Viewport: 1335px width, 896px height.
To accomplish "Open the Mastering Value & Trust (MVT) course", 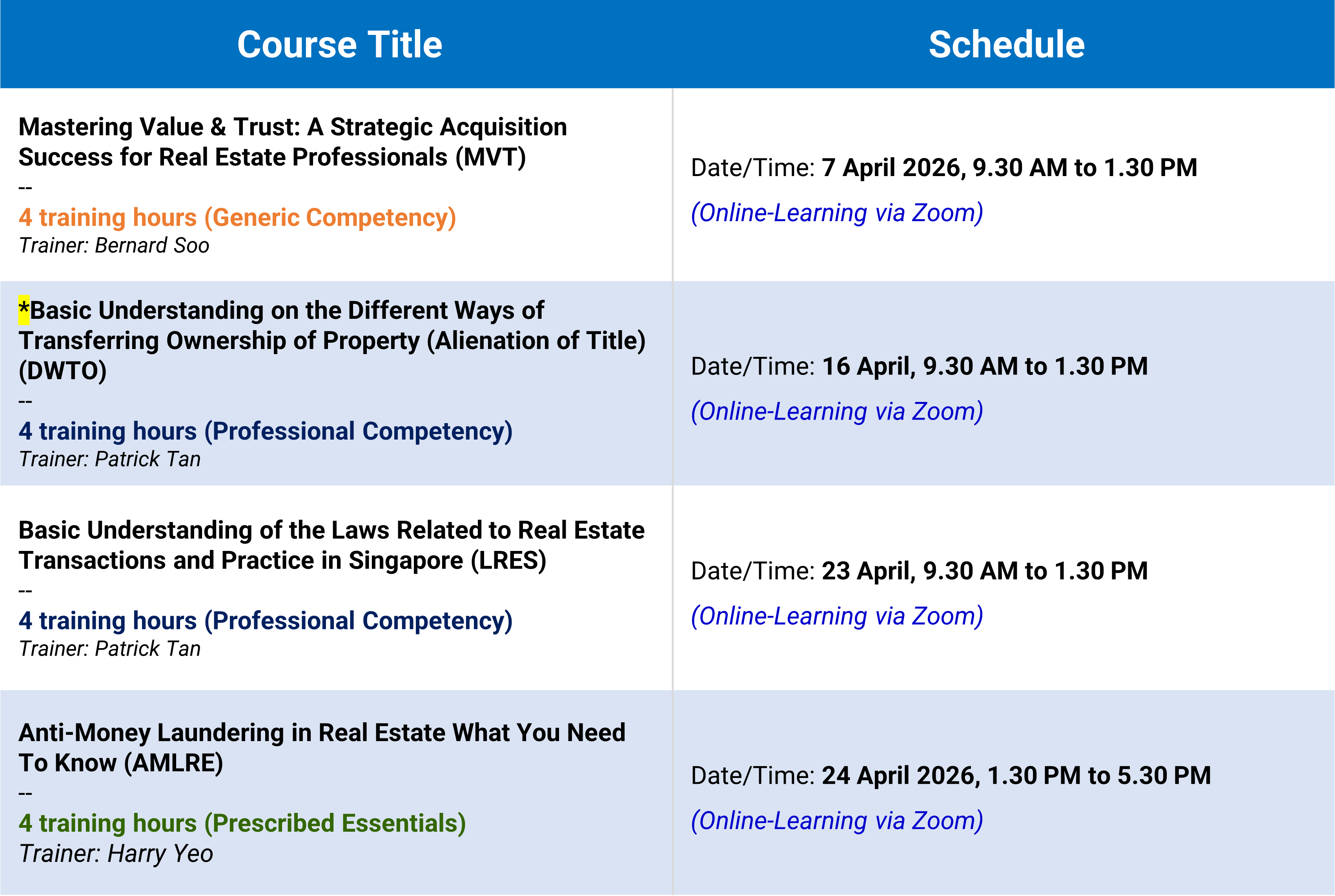I will coord(292,142).
